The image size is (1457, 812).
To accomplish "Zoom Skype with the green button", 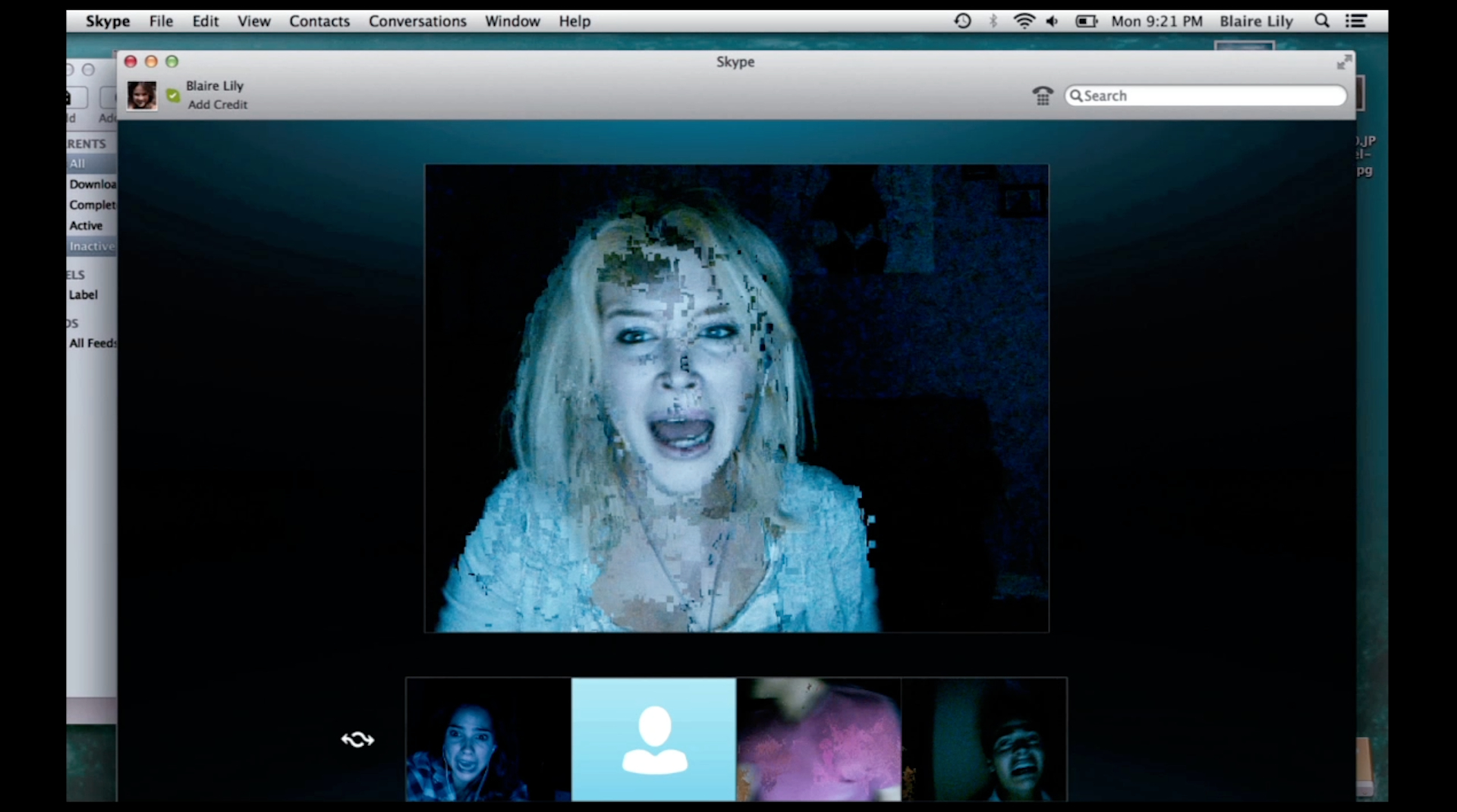I will point(172,61).
